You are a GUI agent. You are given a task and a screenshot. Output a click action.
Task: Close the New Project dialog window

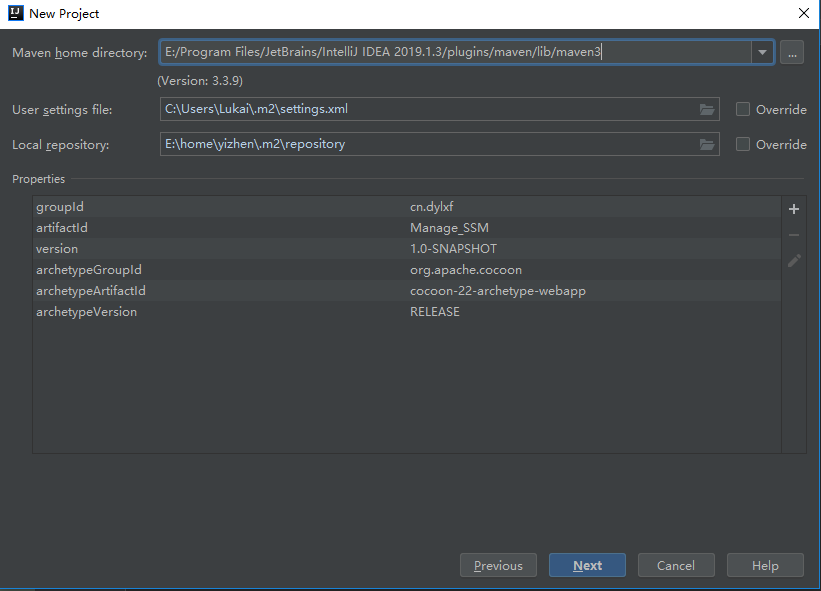[804, 13]
